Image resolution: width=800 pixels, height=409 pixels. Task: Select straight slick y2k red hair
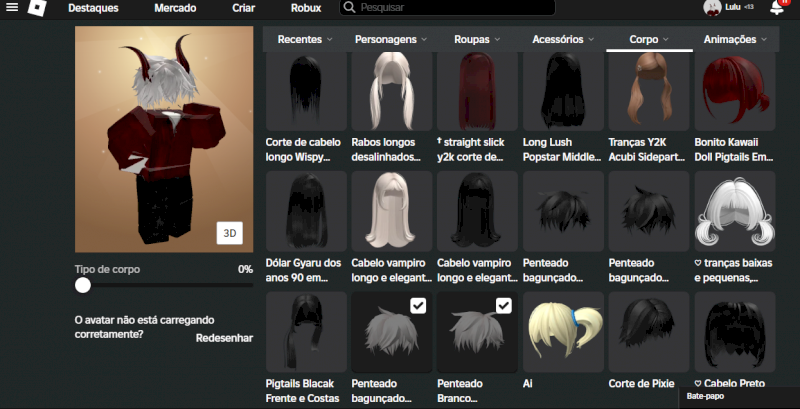[478, 91]
